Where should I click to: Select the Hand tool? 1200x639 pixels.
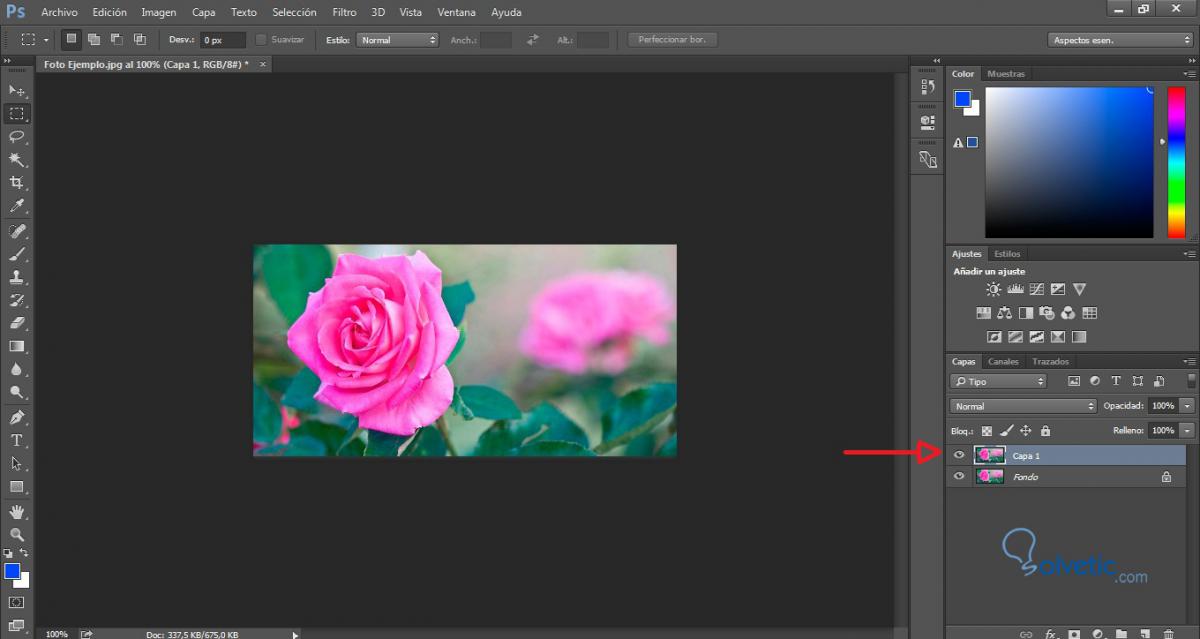(x=17, y=512)
